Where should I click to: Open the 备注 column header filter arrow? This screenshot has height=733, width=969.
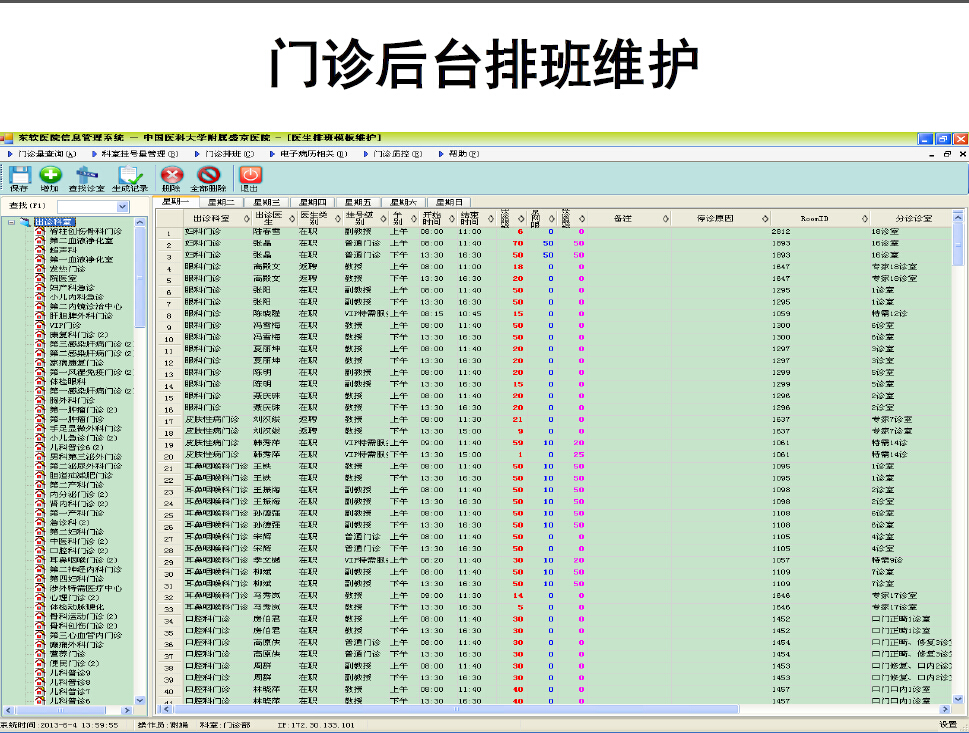[662, 218]
